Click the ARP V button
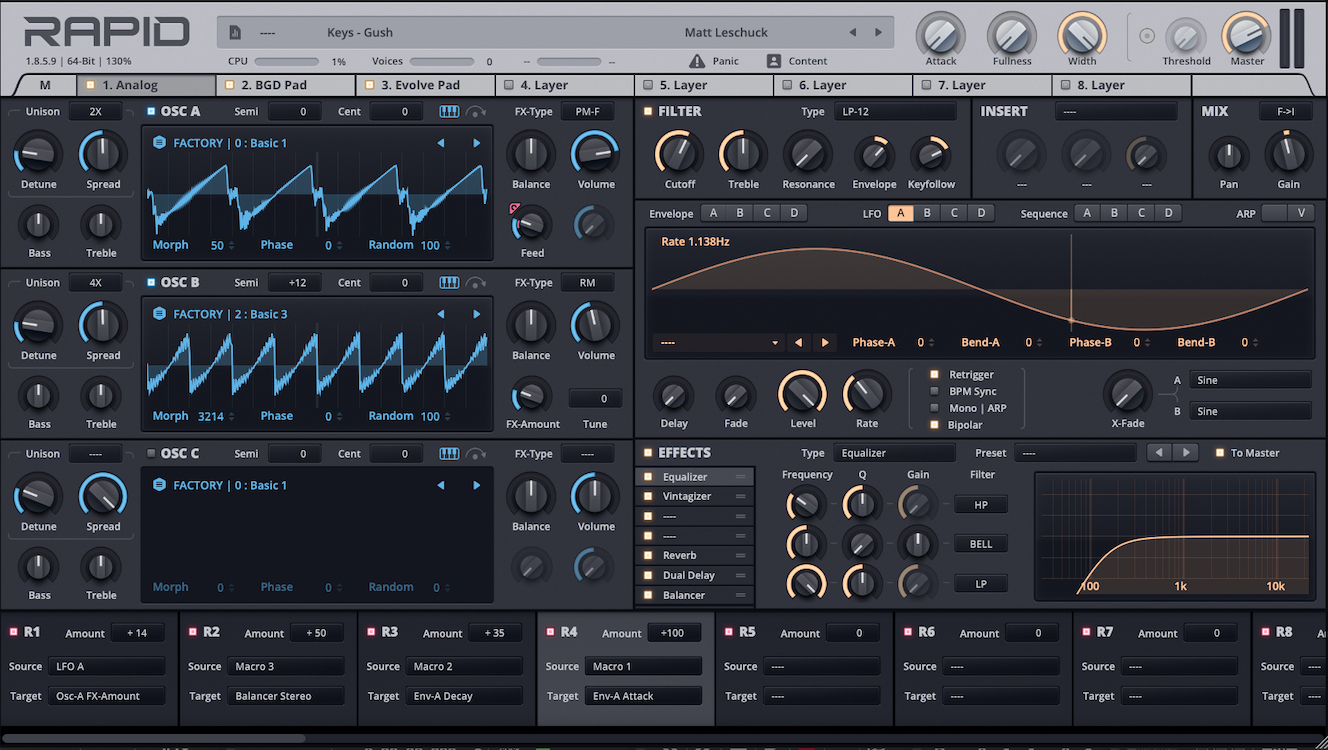 pyautogui.click(x=1301, y=213)
